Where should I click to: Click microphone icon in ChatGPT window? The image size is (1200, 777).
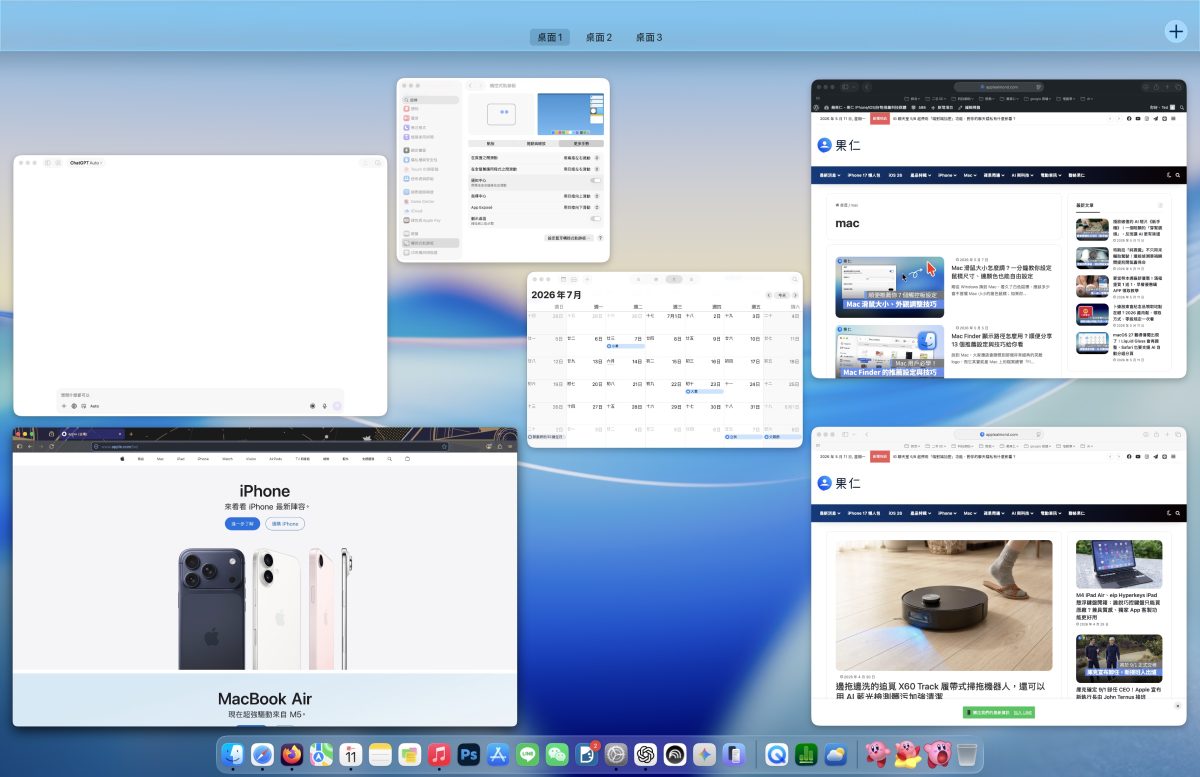(x=324, y=406)
